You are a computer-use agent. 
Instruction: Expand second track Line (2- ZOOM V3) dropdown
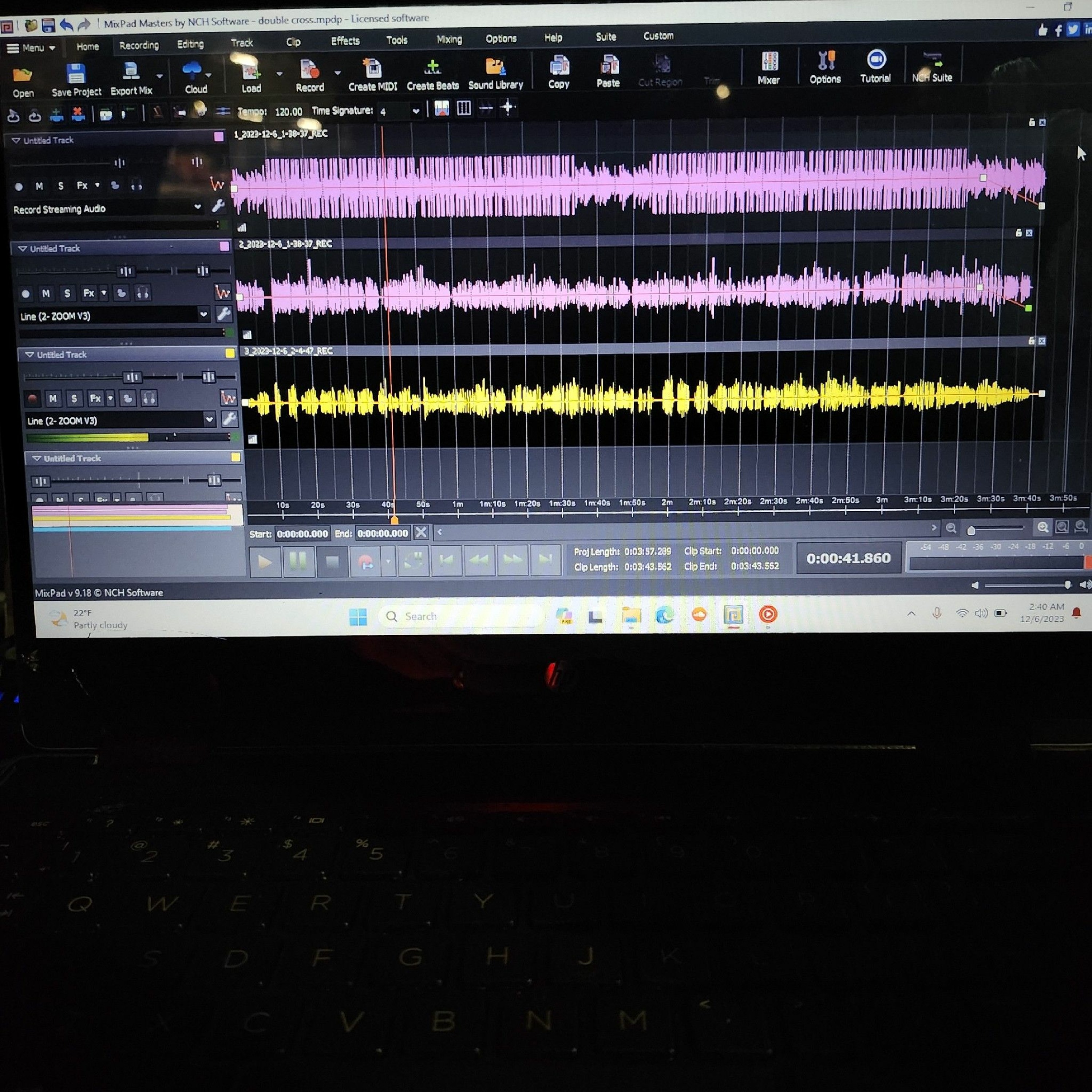(203, 314)
